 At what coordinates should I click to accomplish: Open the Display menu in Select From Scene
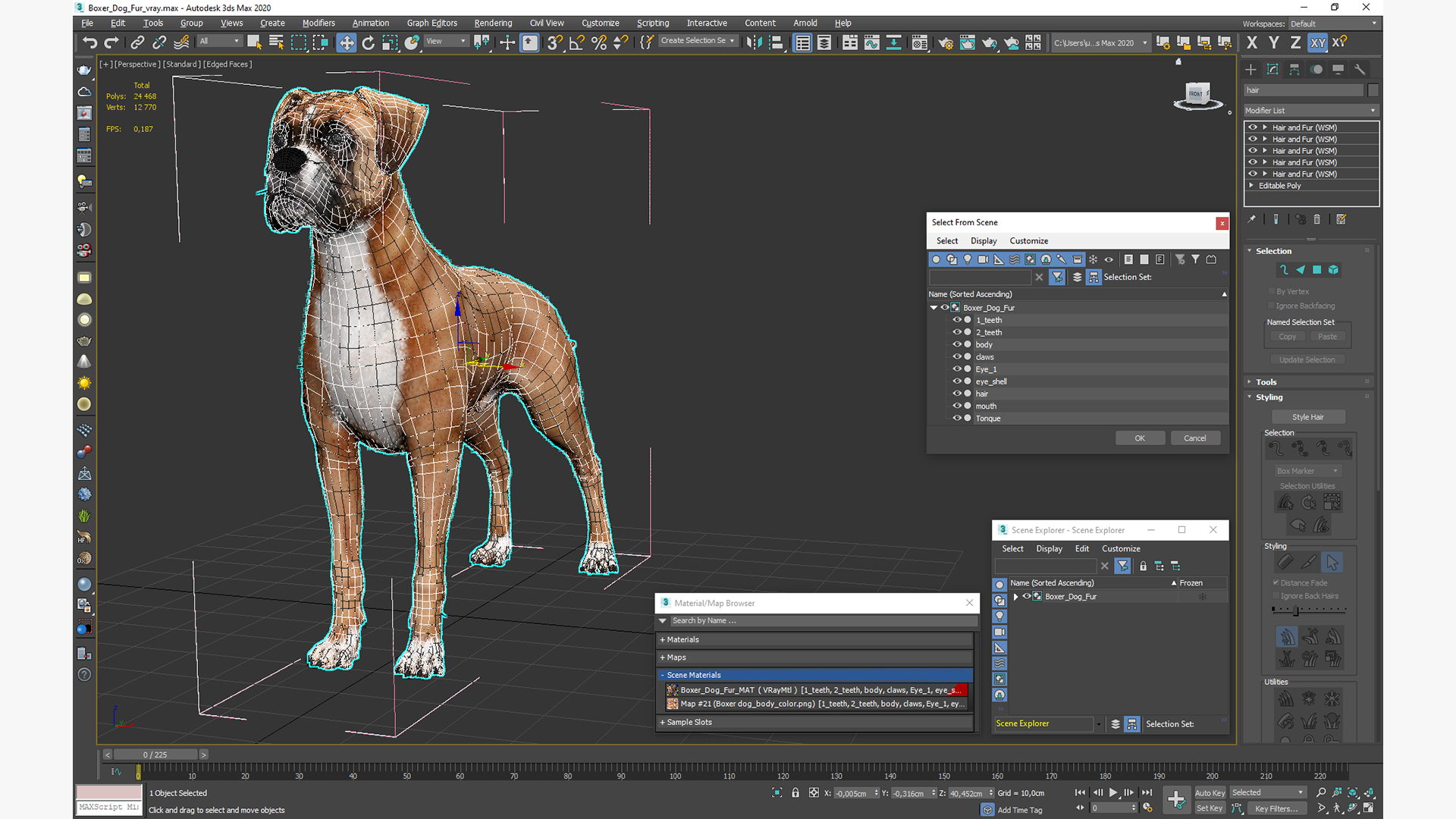click(x=984, y=240)
